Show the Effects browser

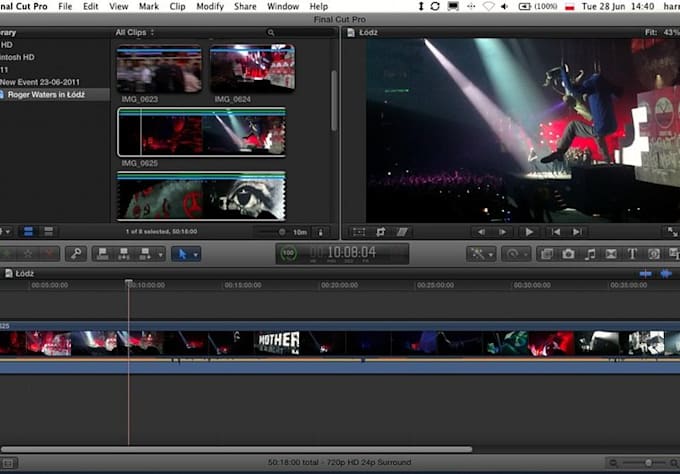click(547, 254)
